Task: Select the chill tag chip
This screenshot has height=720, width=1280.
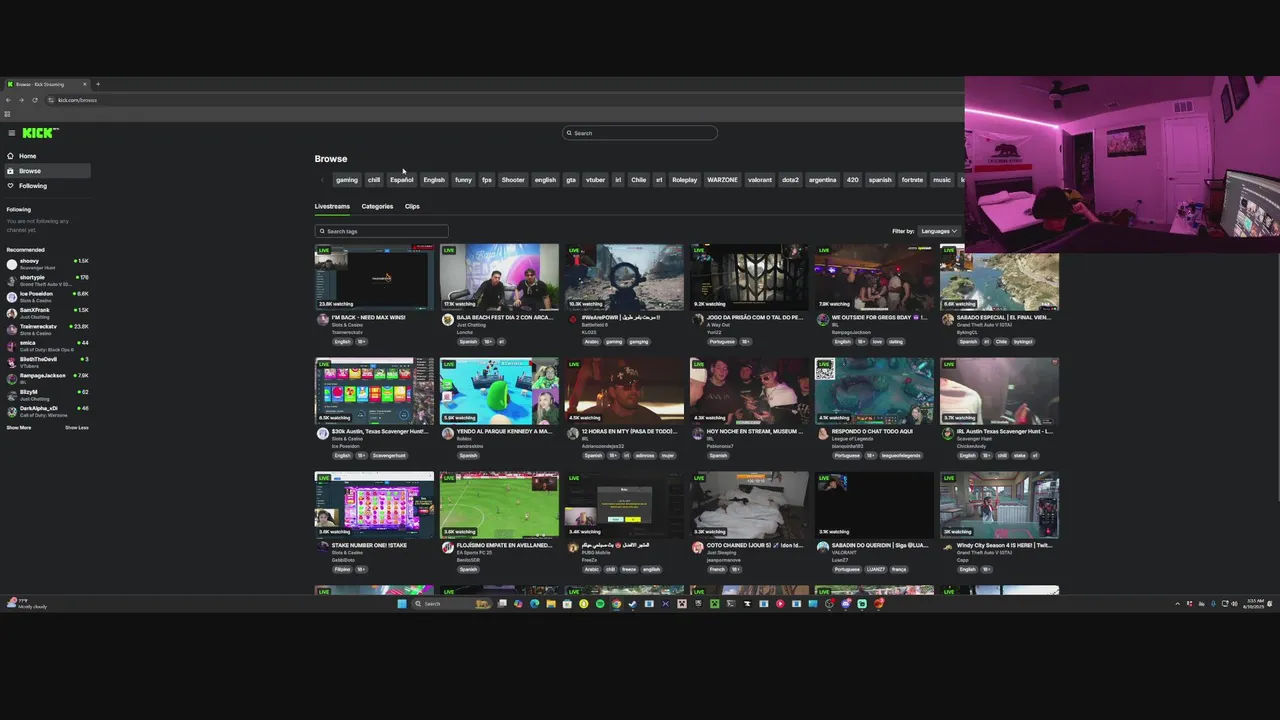Action: click(x=374, y=180)
